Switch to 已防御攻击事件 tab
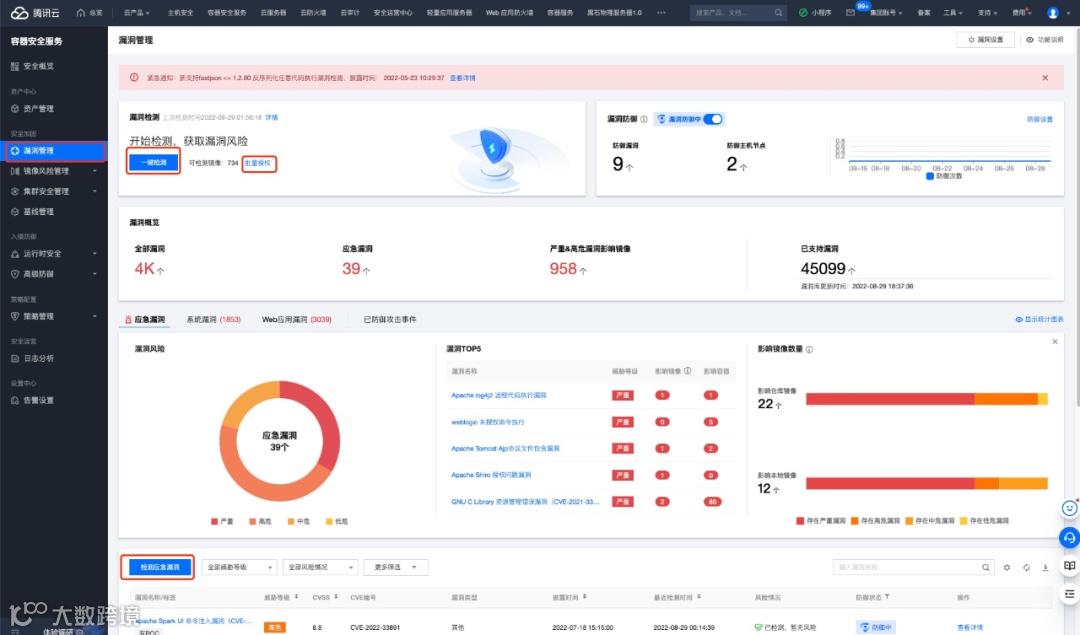This screenshot has height=635, width=1080. pyautogui.click(x=390, y=320)
